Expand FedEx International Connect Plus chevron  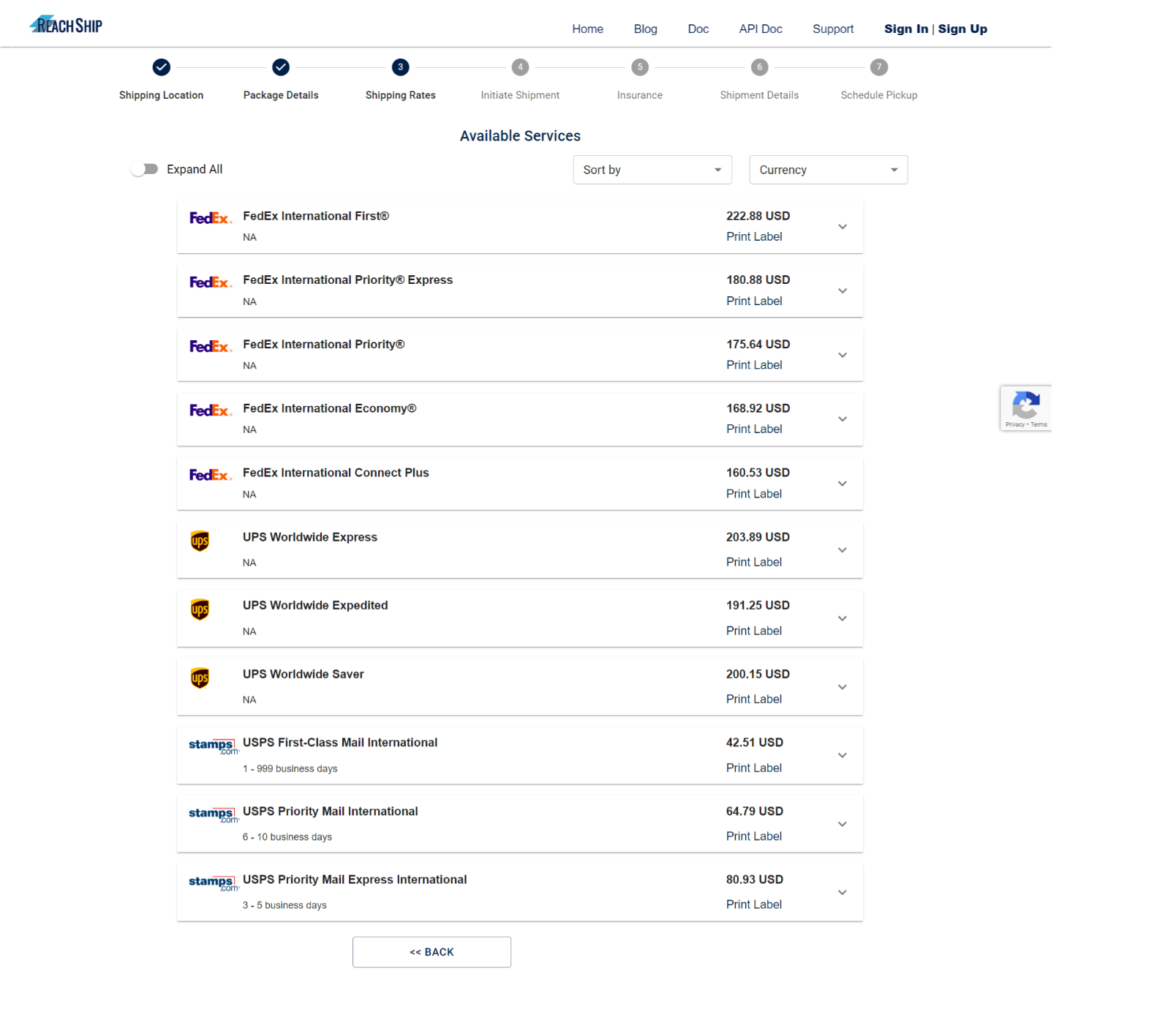[x=843, y=484]
